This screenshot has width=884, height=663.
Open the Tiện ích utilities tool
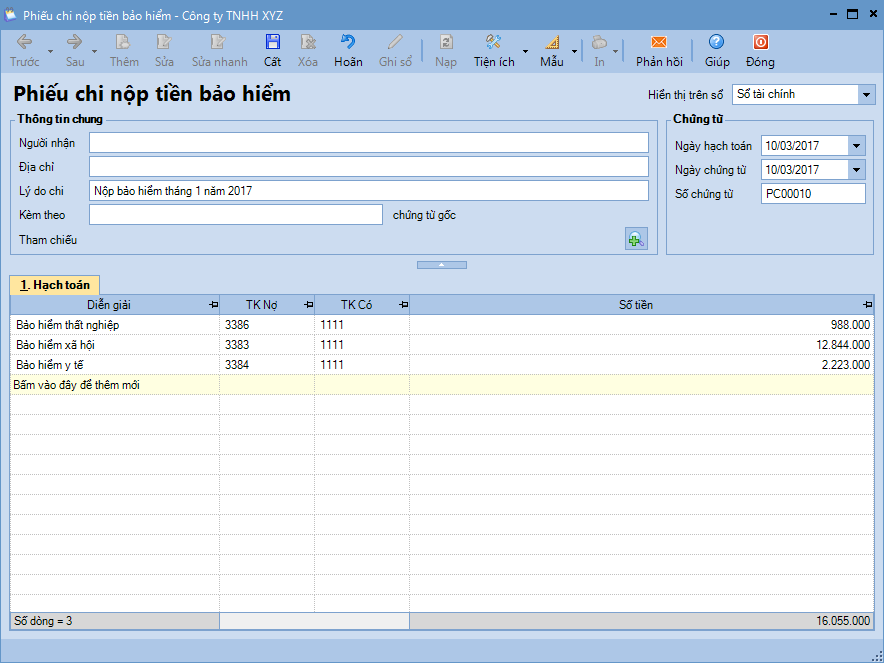coord(493,42)
